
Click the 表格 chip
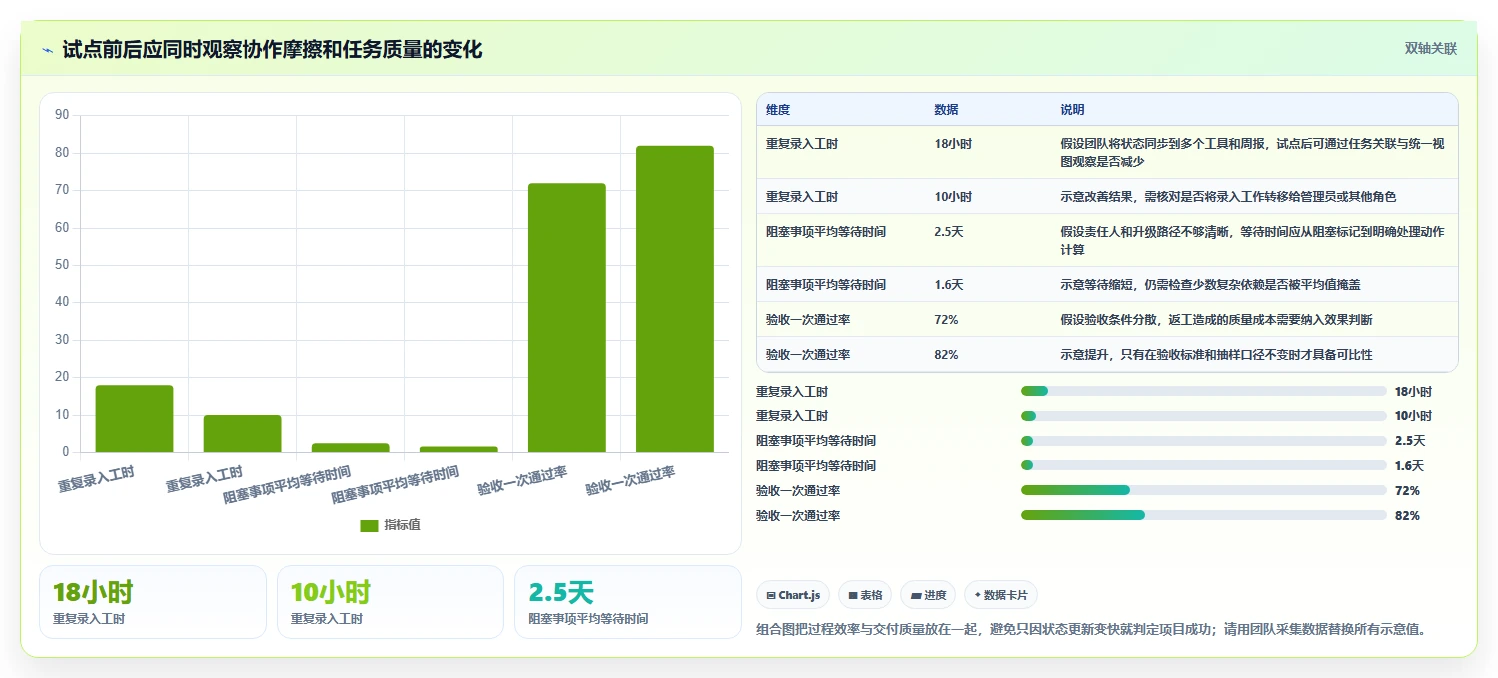pos(865,595)
